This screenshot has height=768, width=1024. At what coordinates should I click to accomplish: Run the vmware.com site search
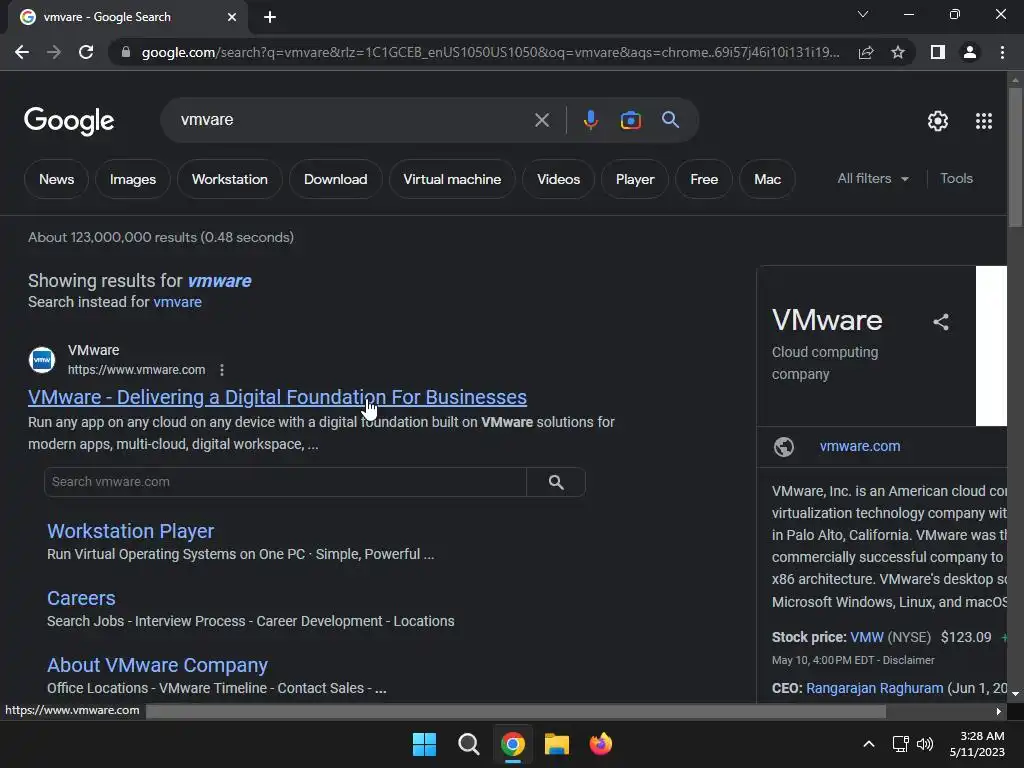click(556, 482)
